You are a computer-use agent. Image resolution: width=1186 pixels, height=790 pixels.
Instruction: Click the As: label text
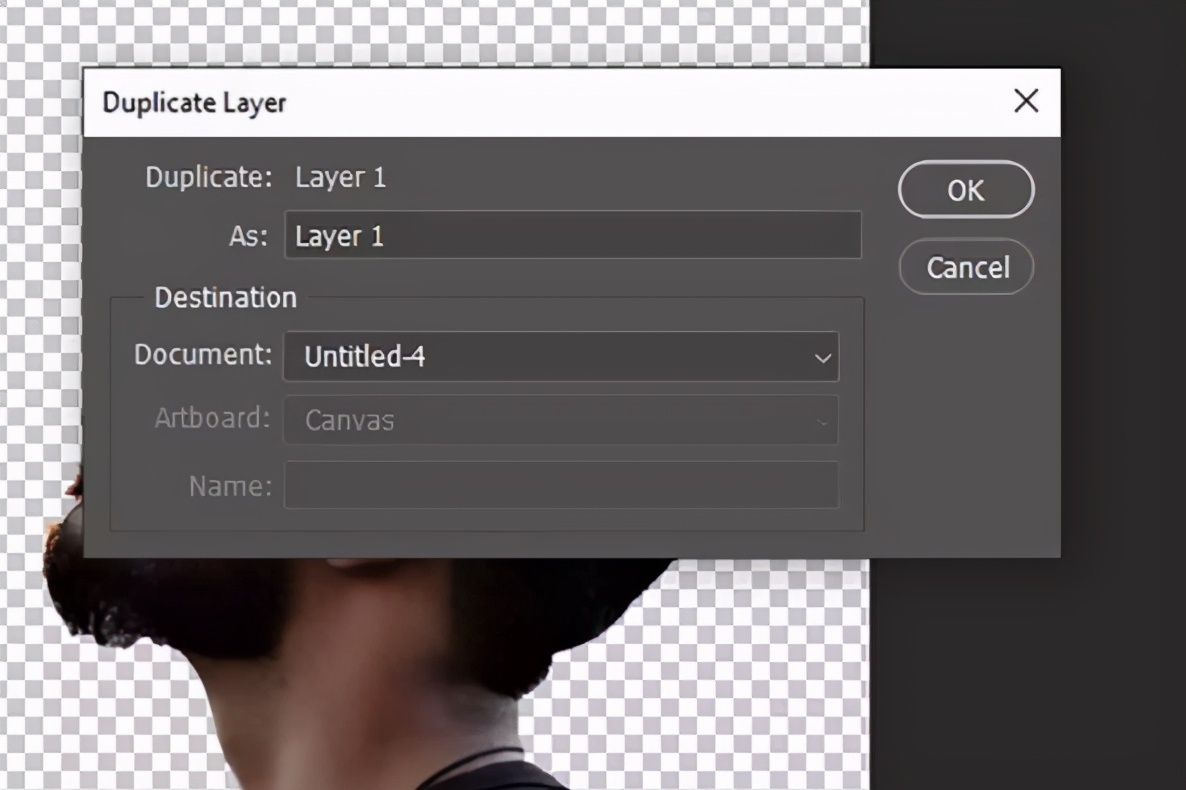tap(248, 236)
